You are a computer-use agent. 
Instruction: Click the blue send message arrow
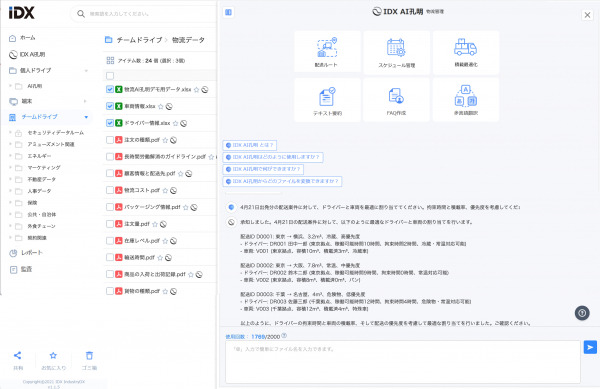coord(590,347)
